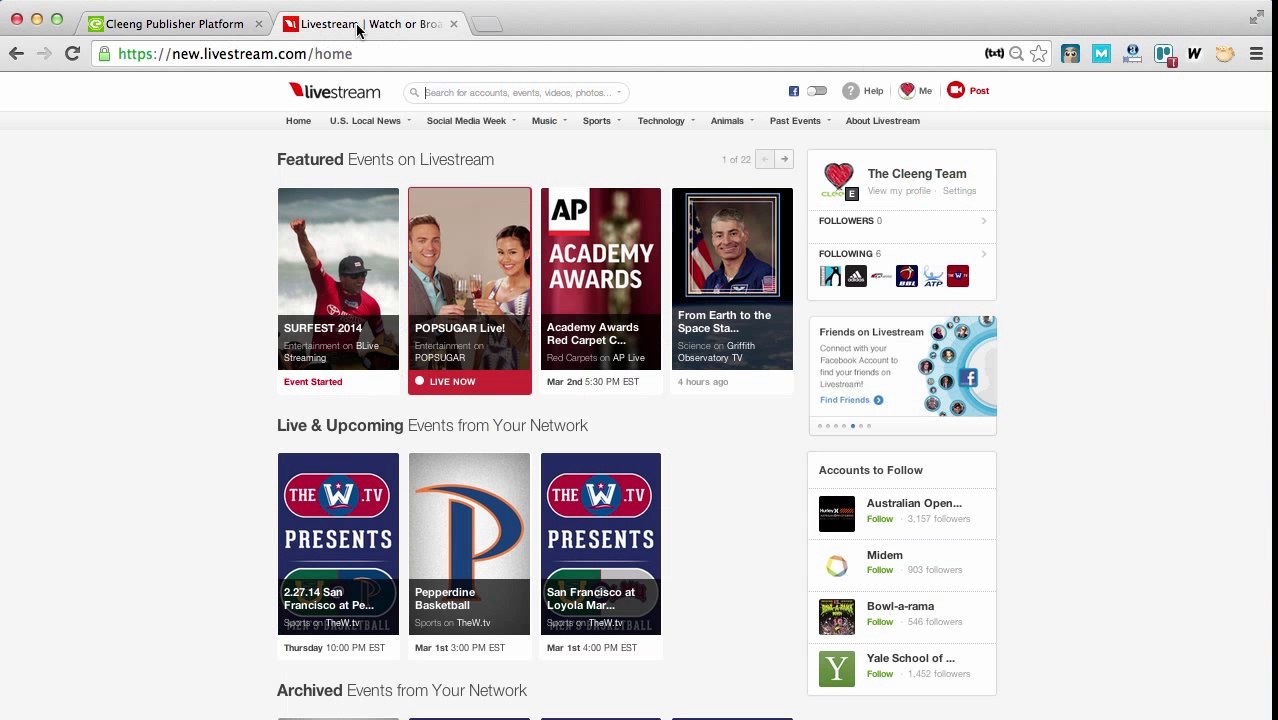
Task: Click the BBL logo in Following
Action: (907, 276)
